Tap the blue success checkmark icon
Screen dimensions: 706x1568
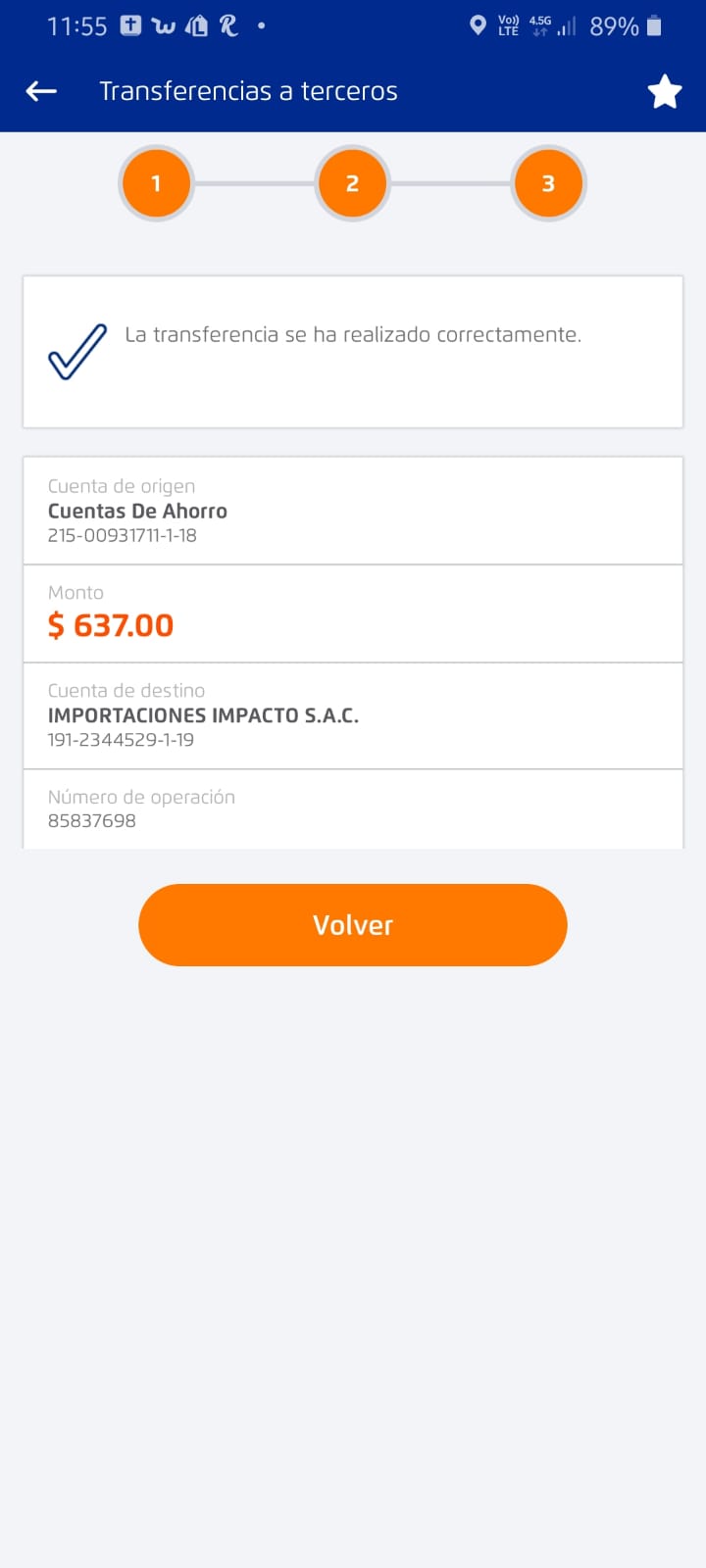(x=77, y=351)
